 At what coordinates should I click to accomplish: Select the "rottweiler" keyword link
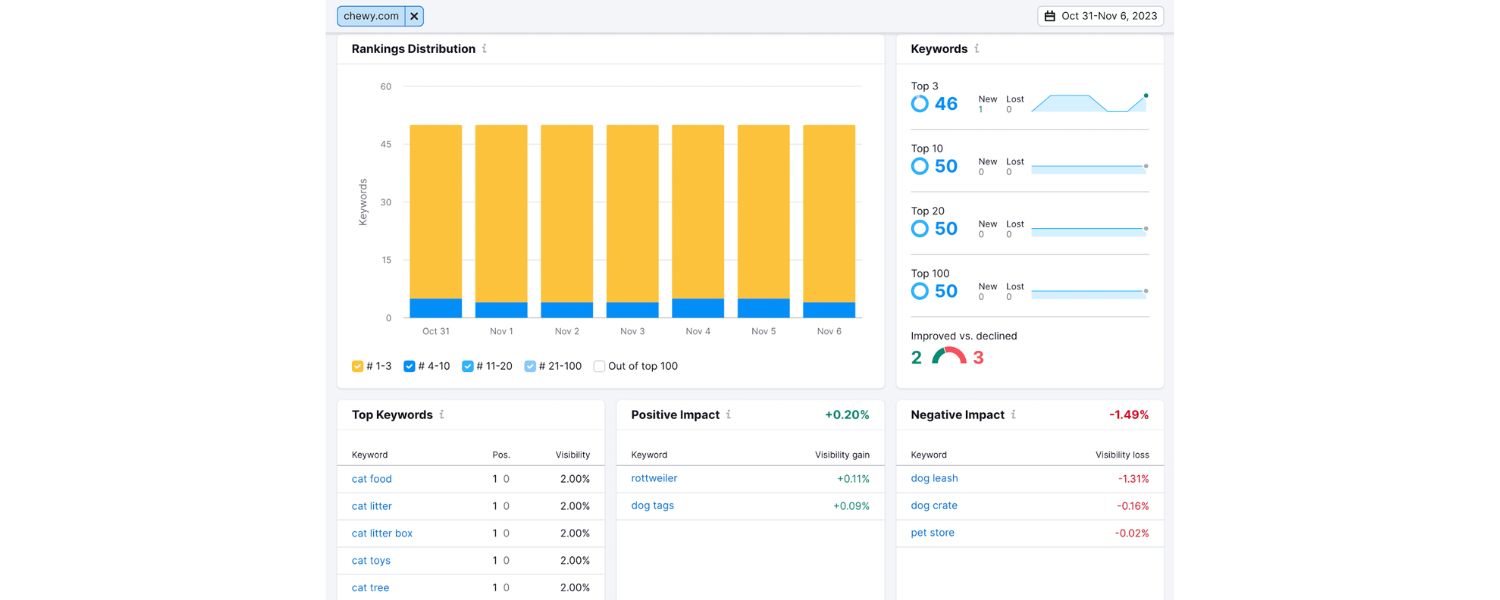click(x=654, y=478)
